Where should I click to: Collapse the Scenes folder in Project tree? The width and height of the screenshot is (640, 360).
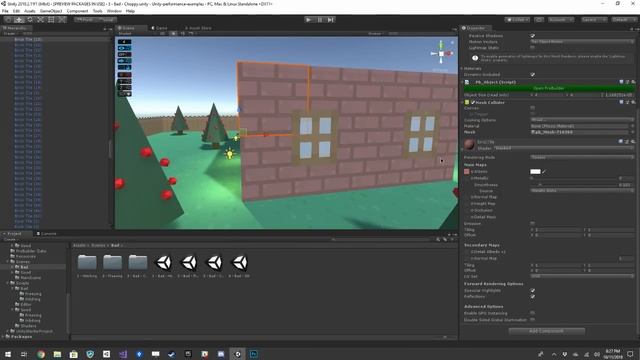coord(7,262)
